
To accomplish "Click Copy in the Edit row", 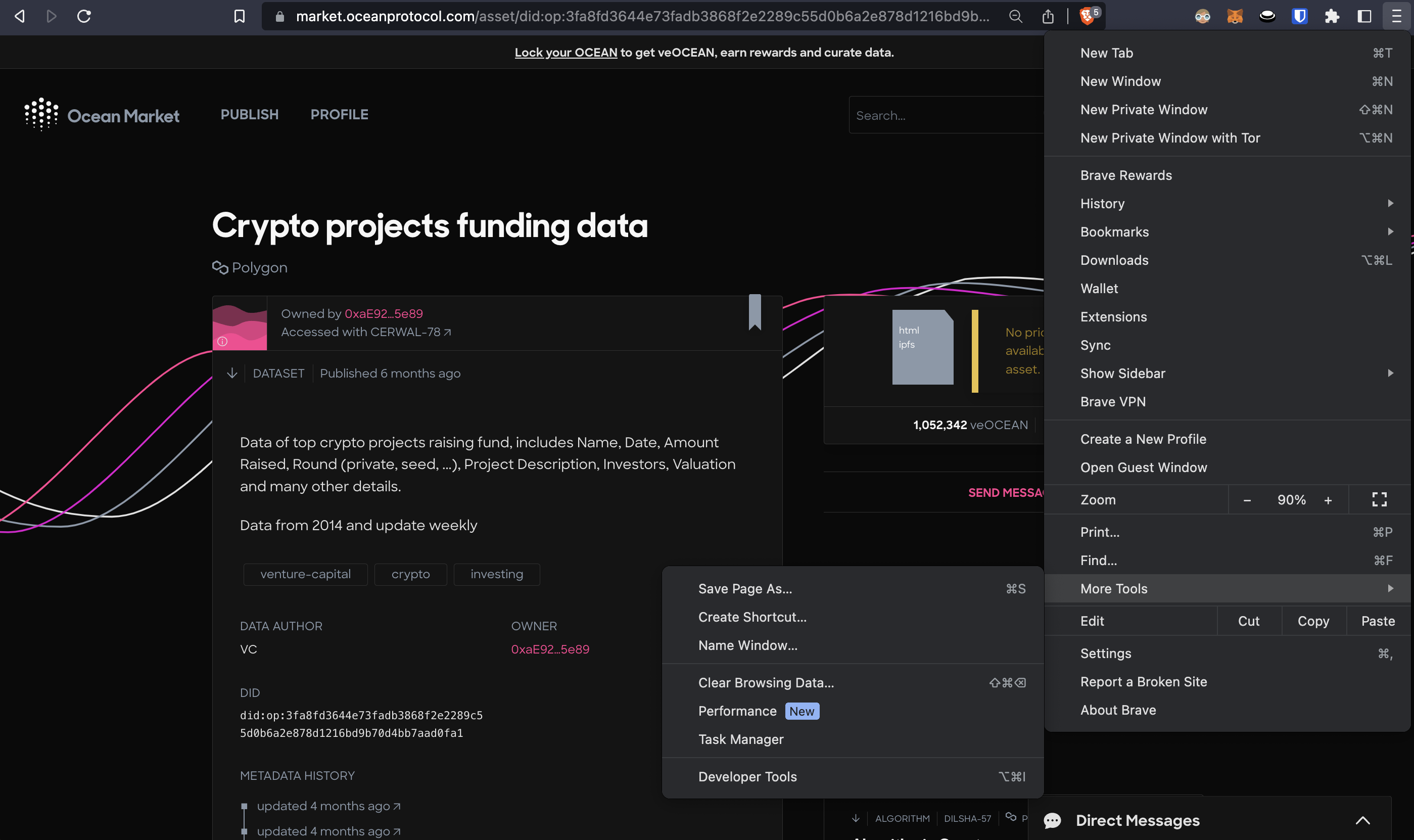I will pyautogui.click(x=1313, y=621).
